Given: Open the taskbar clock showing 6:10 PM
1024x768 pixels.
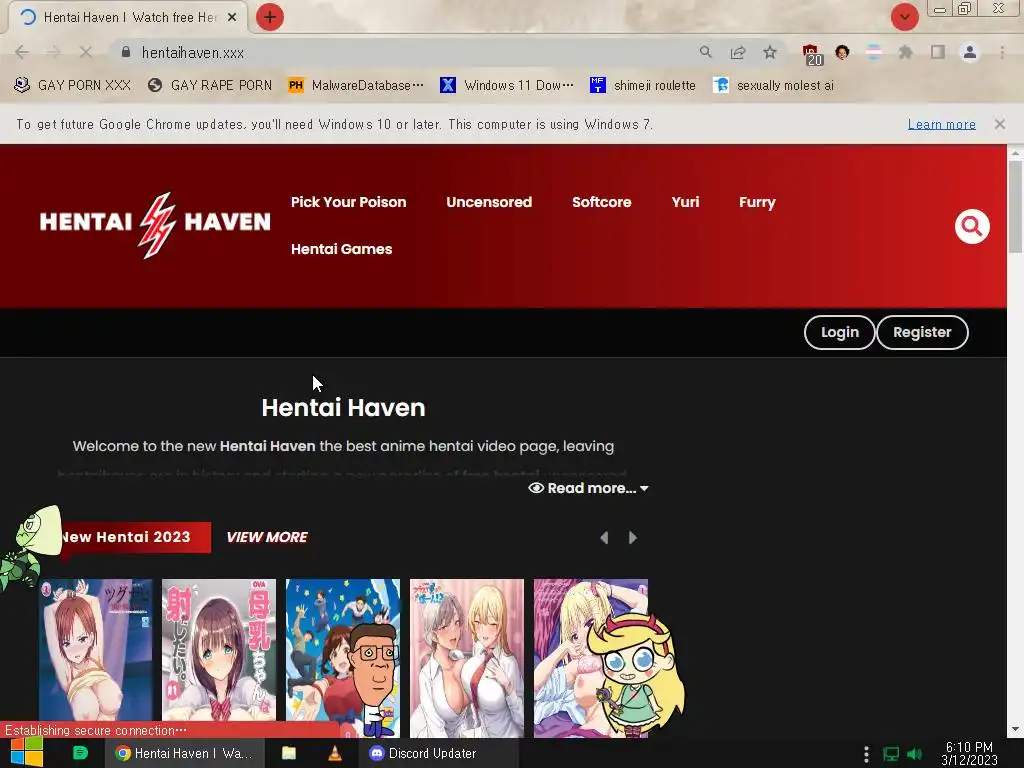Looking at the screenshot, I should 969,754.
